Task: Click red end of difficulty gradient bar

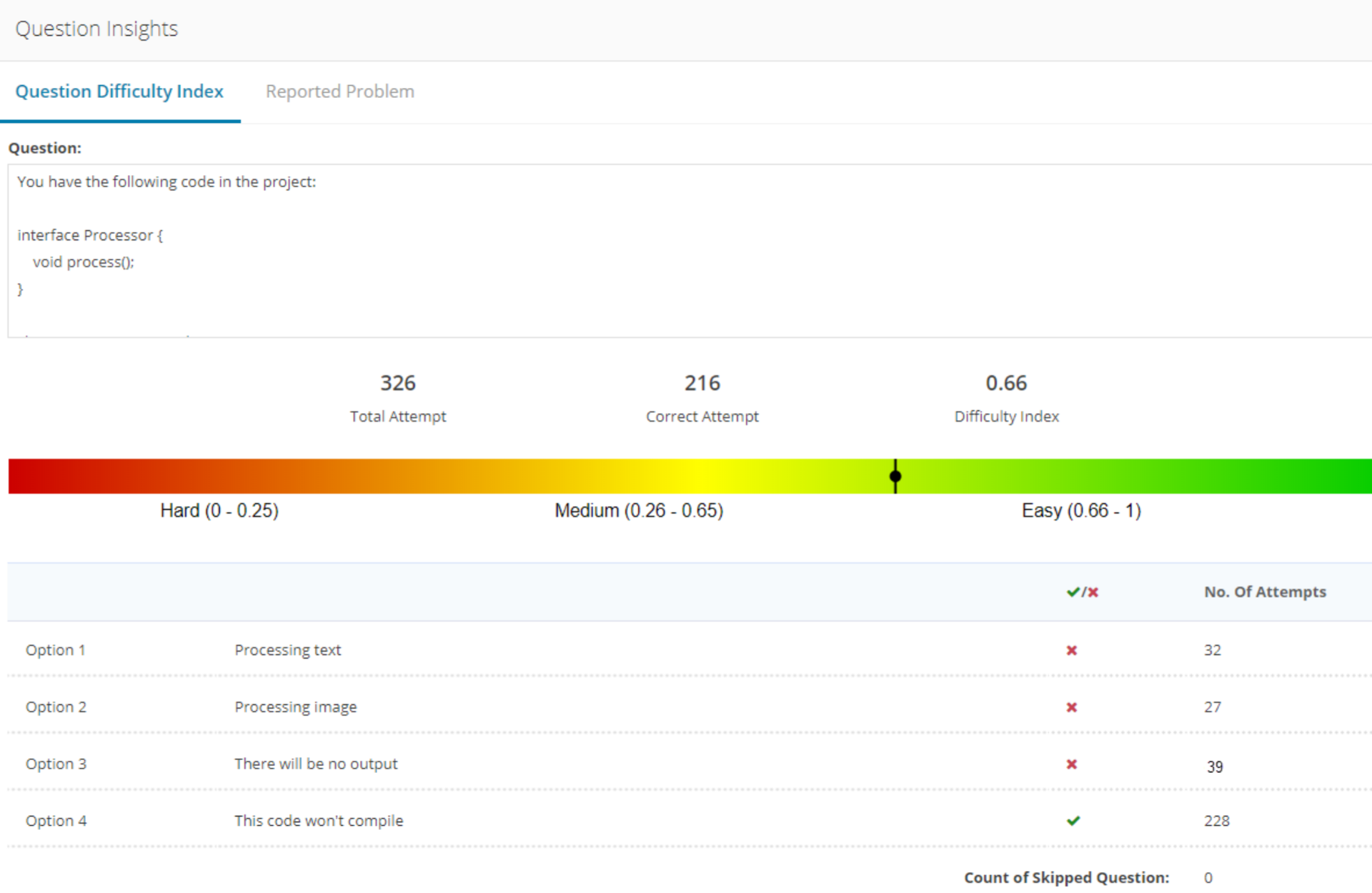Action: tap(29, 477)
